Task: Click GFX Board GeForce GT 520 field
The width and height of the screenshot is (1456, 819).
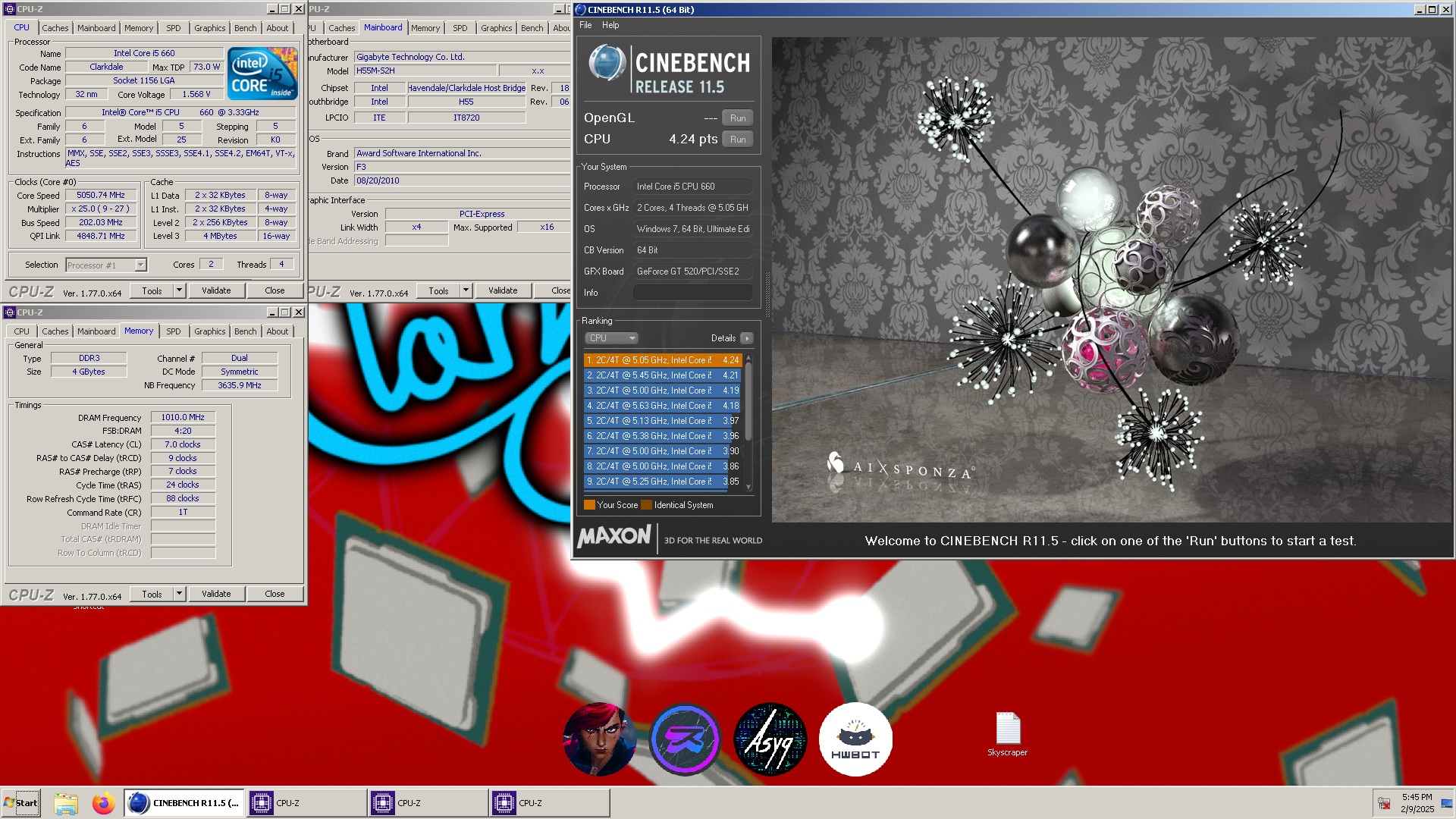Action: (x=693, y=271)
